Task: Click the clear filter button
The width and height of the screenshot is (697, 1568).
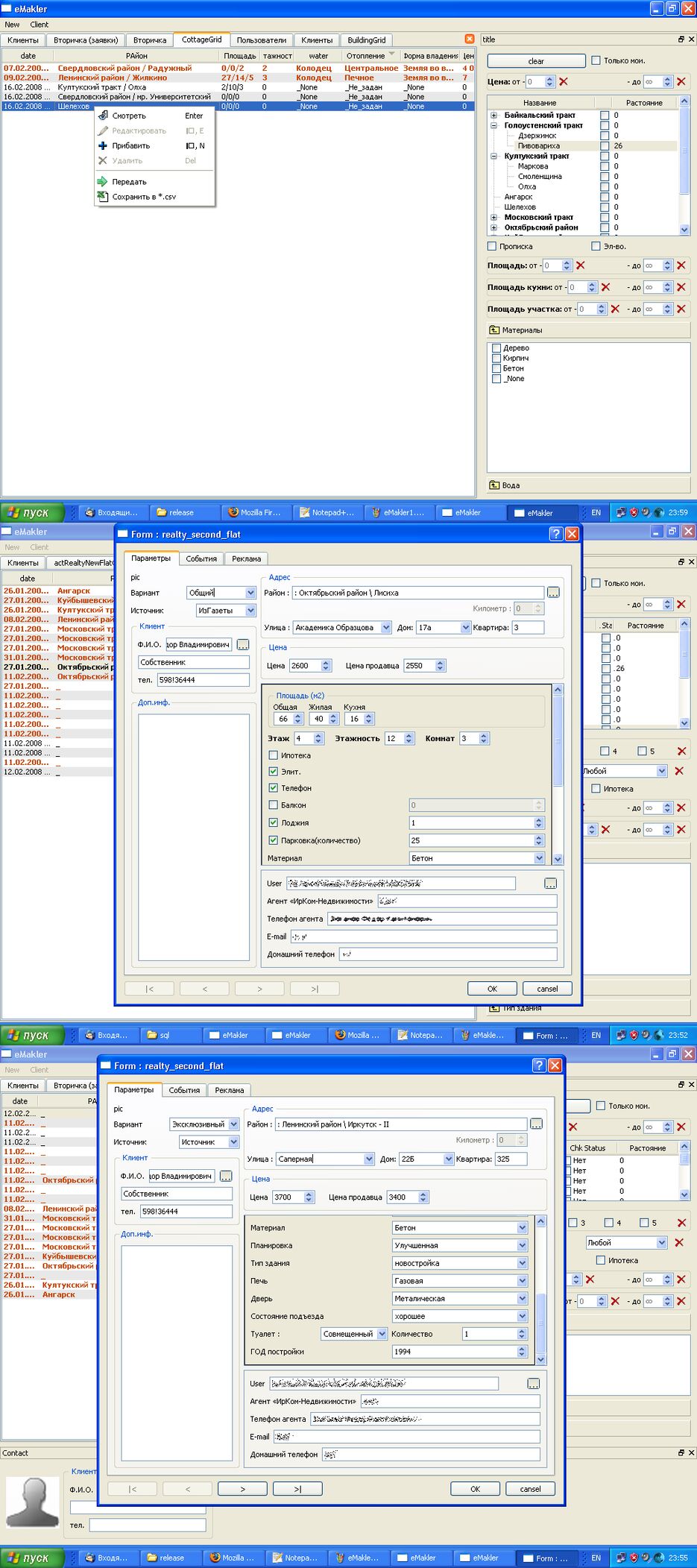Action: [x=536, y=61]
